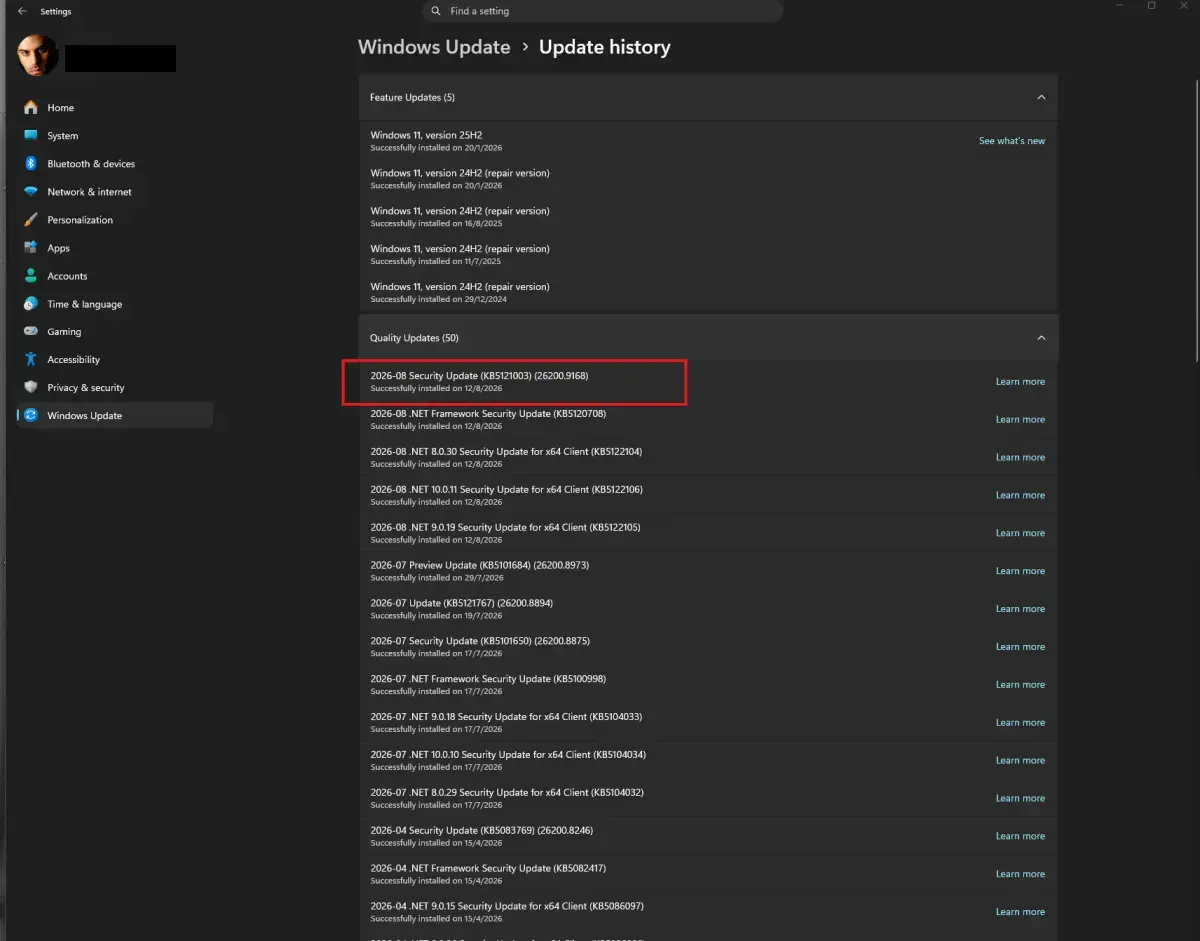The width and height of the screenshot is (1200, 941).
Task: Select 2026-04 Security Update (KB5083769) entry
Action: click(x=708, y=836)
